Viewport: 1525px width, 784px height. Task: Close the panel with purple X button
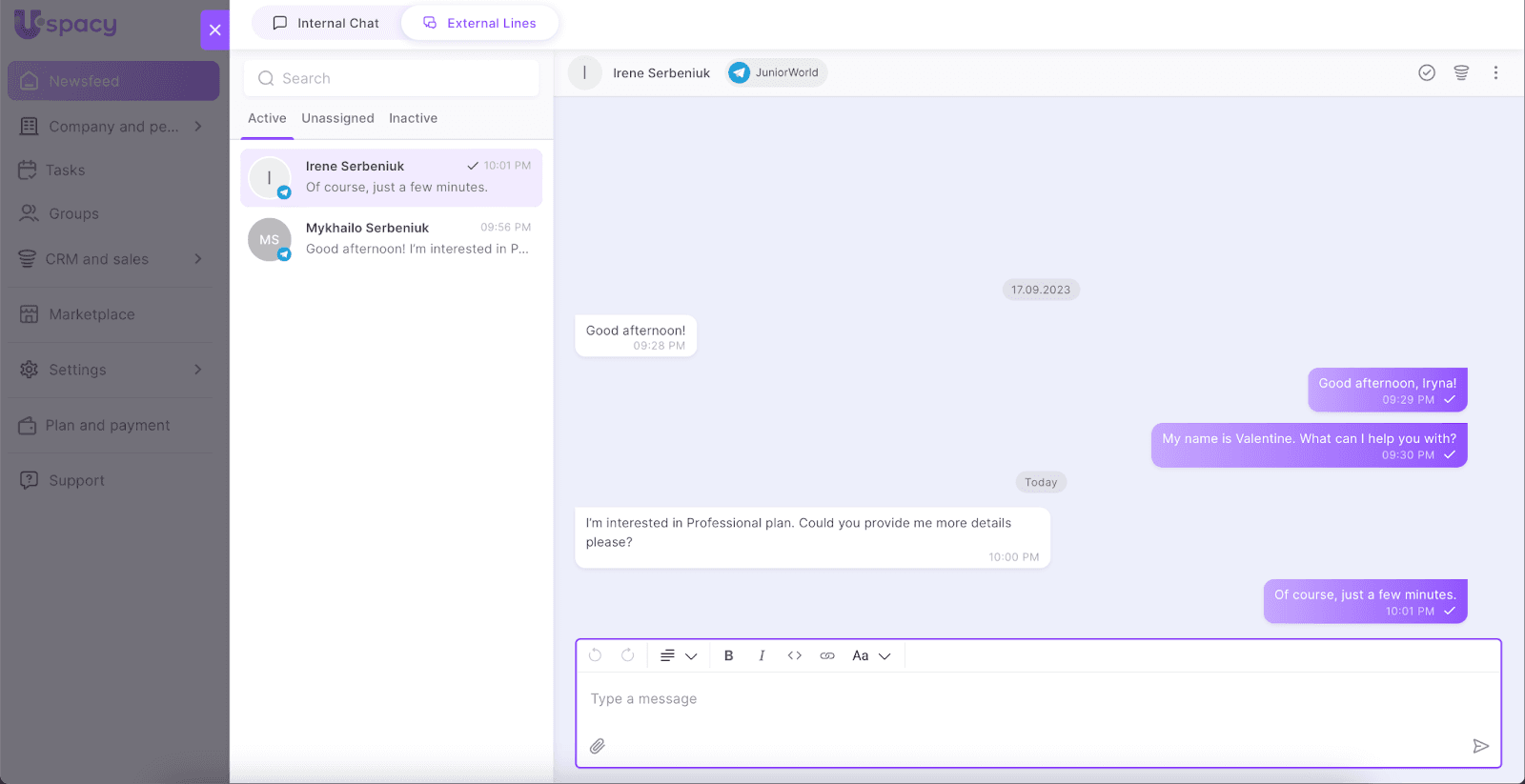(214, 30)
